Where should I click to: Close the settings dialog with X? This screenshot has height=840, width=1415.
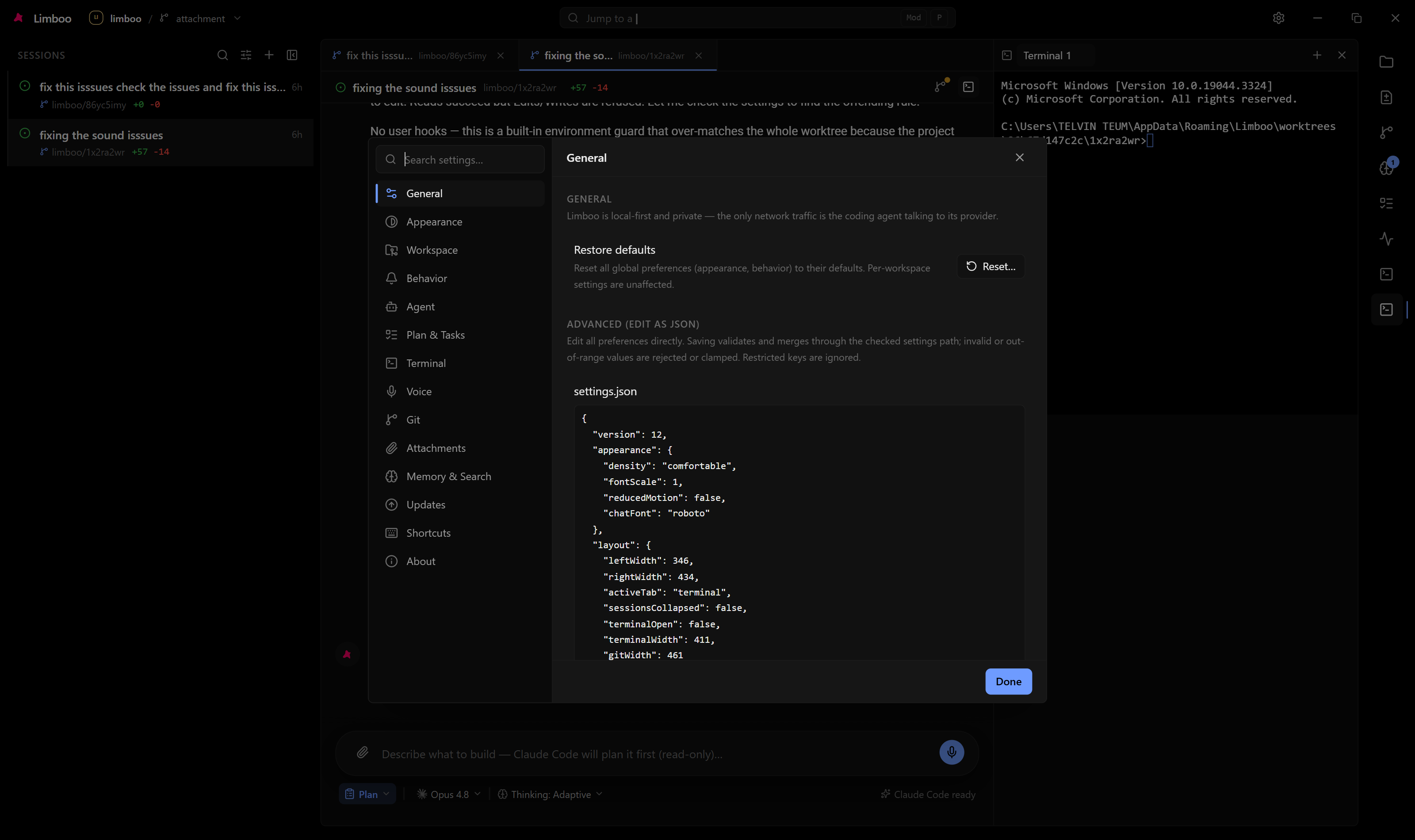[x=1019, y=157]
